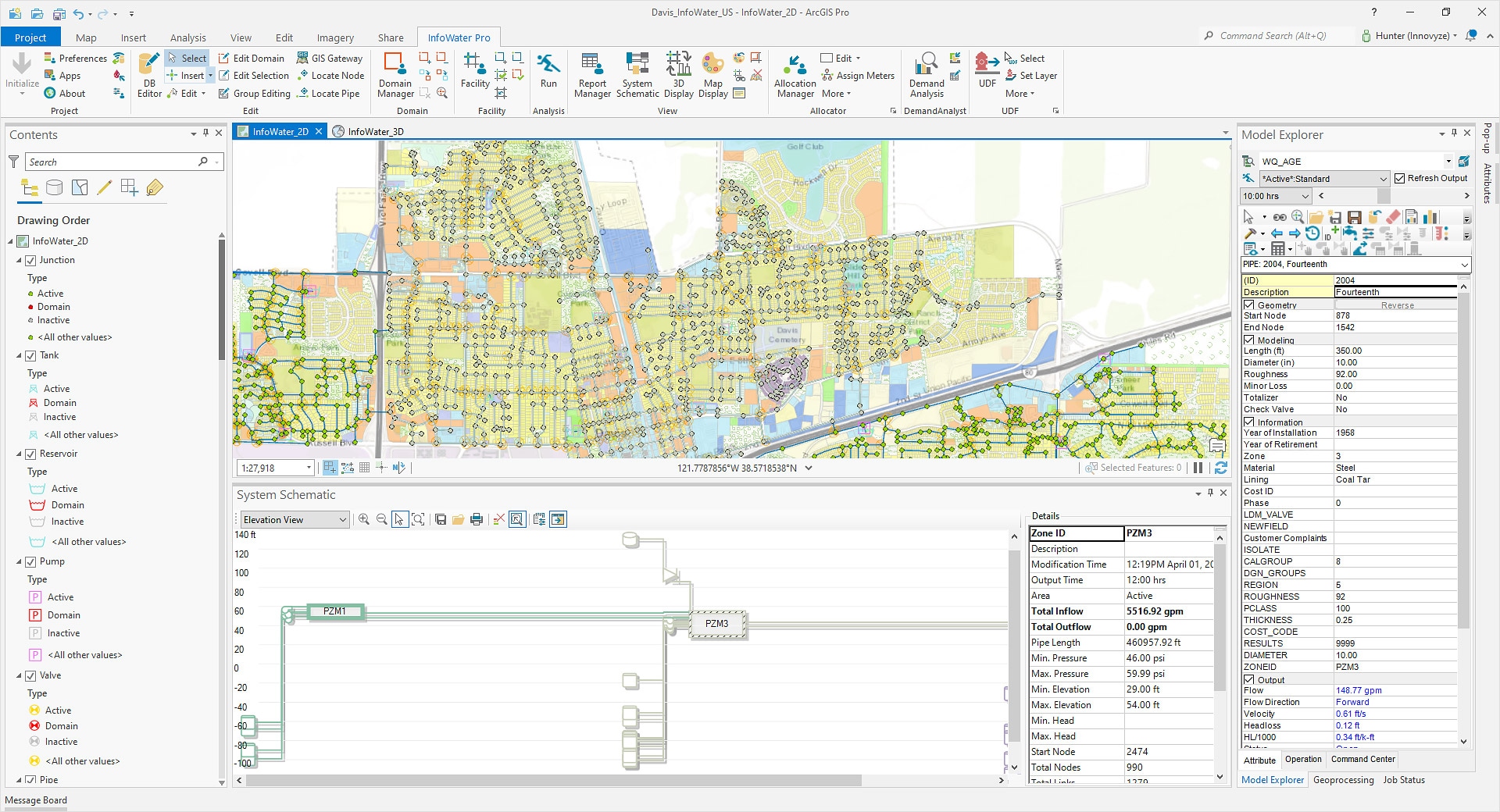Open the Allocation Manager
Image resolution: width=1500 pixels, height=812 pixels.
[x=795, y=76]
